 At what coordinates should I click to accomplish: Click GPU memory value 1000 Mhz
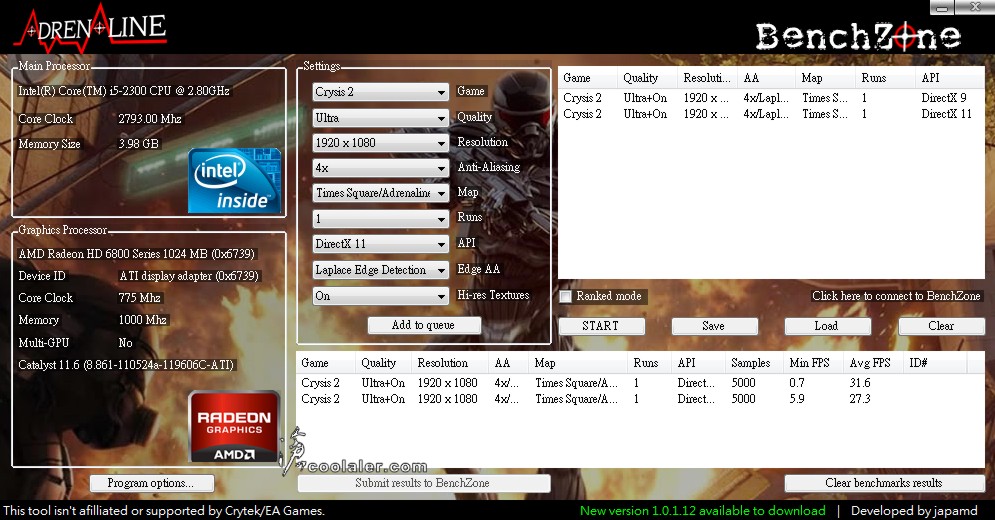143,320
